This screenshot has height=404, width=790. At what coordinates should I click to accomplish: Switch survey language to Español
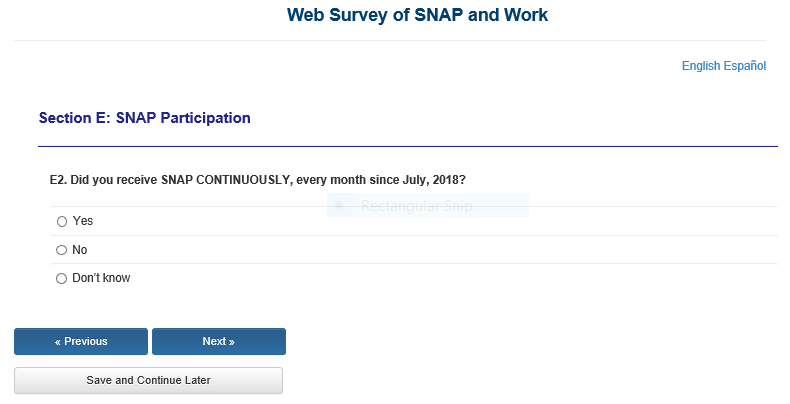(745, 66)
